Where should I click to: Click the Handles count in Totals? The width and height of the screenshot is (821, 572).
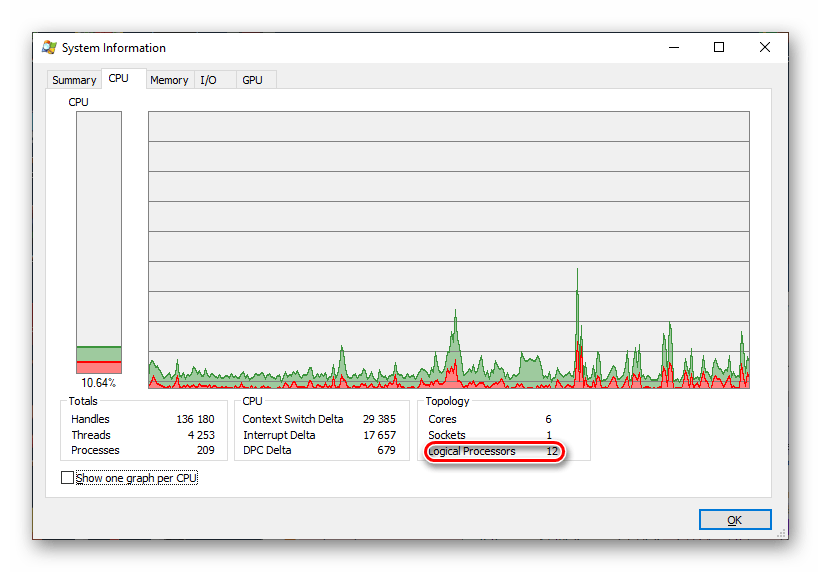click(x=195, y=419)
